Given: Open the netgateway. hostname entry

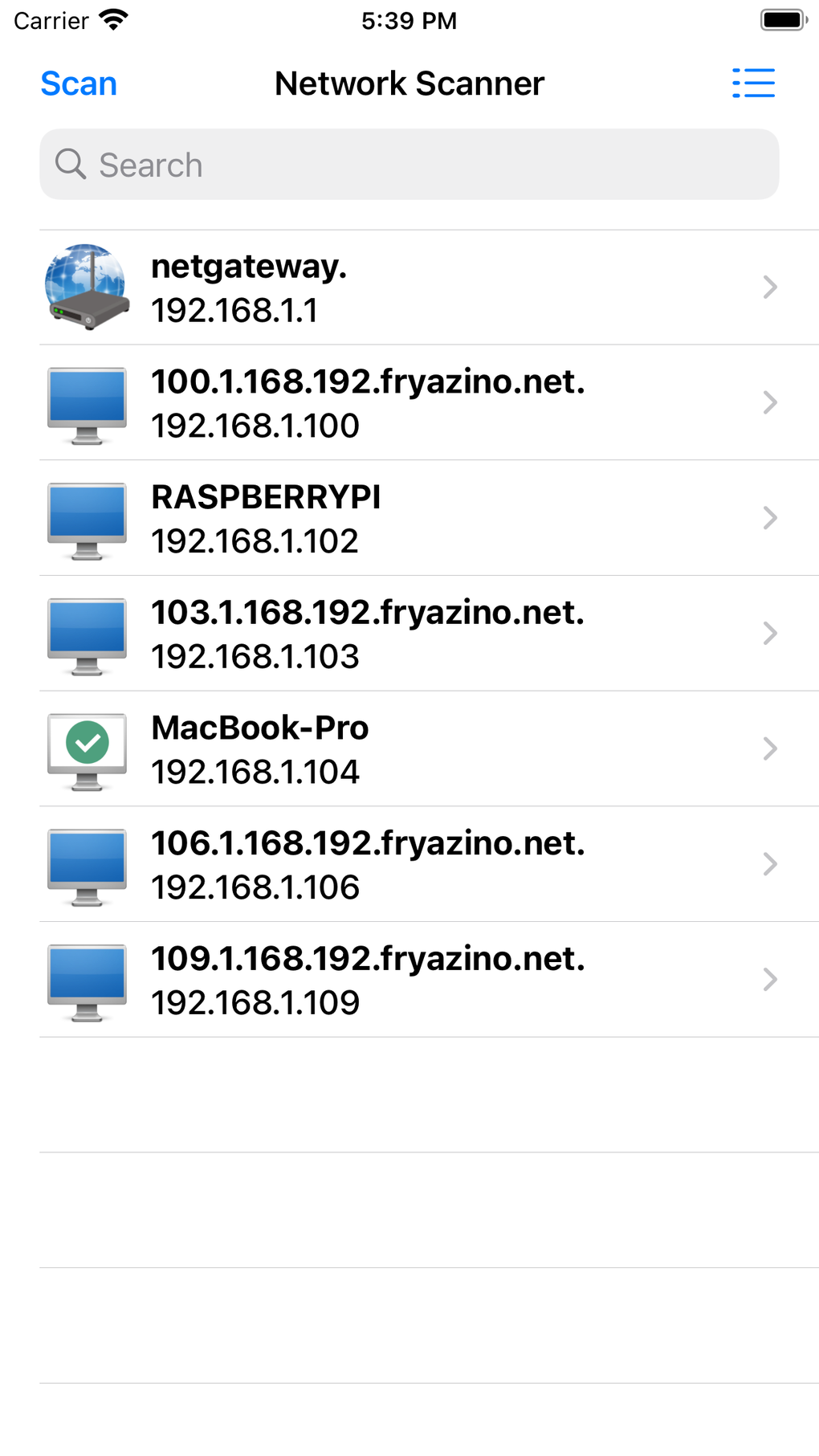Looking at the screenshot, I should pyautogui.click(x=249, y=267).
